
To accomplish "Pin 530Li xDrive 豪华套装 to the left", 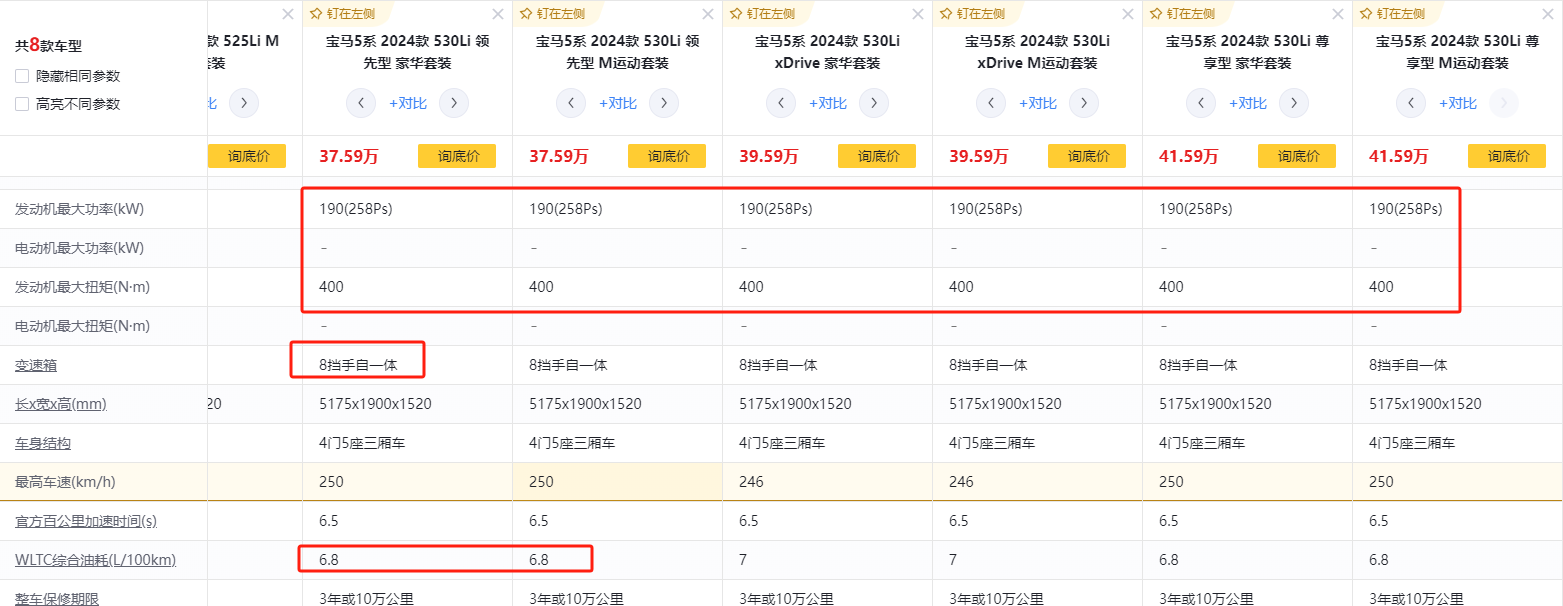I will [x=762, y=13].
